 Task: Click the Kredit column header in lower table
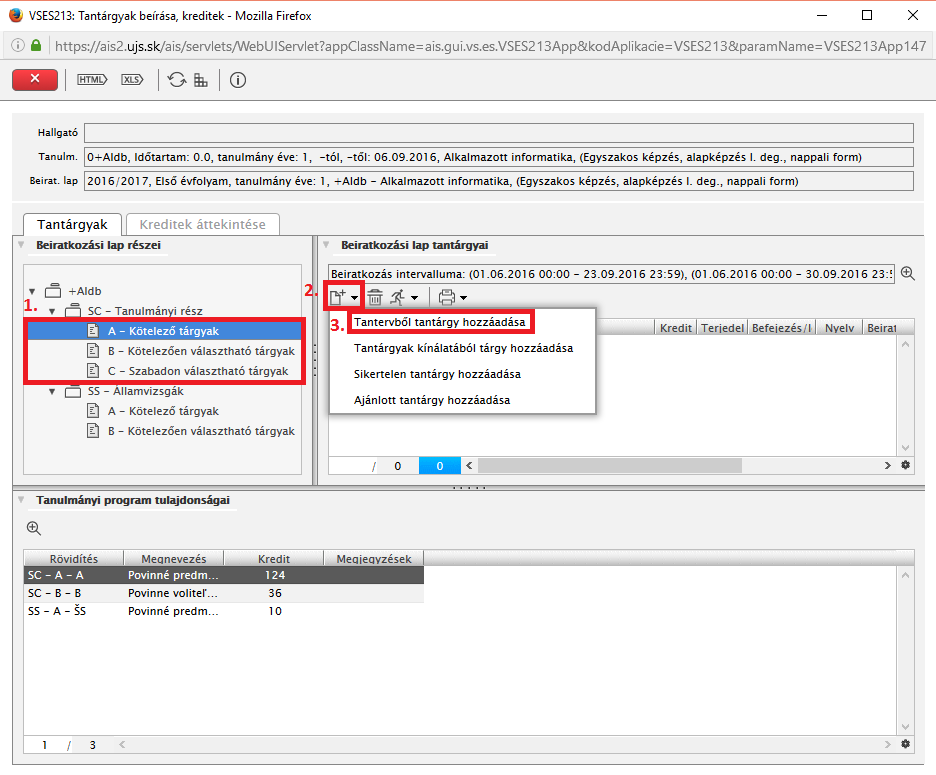pyautogui.click(x=274, y=558)
